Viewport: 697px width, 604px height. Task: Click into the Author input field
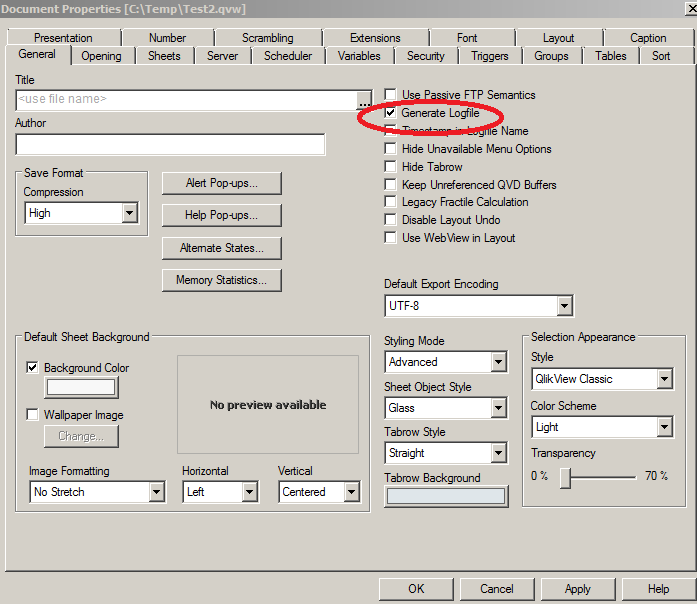tap(170, 144)
